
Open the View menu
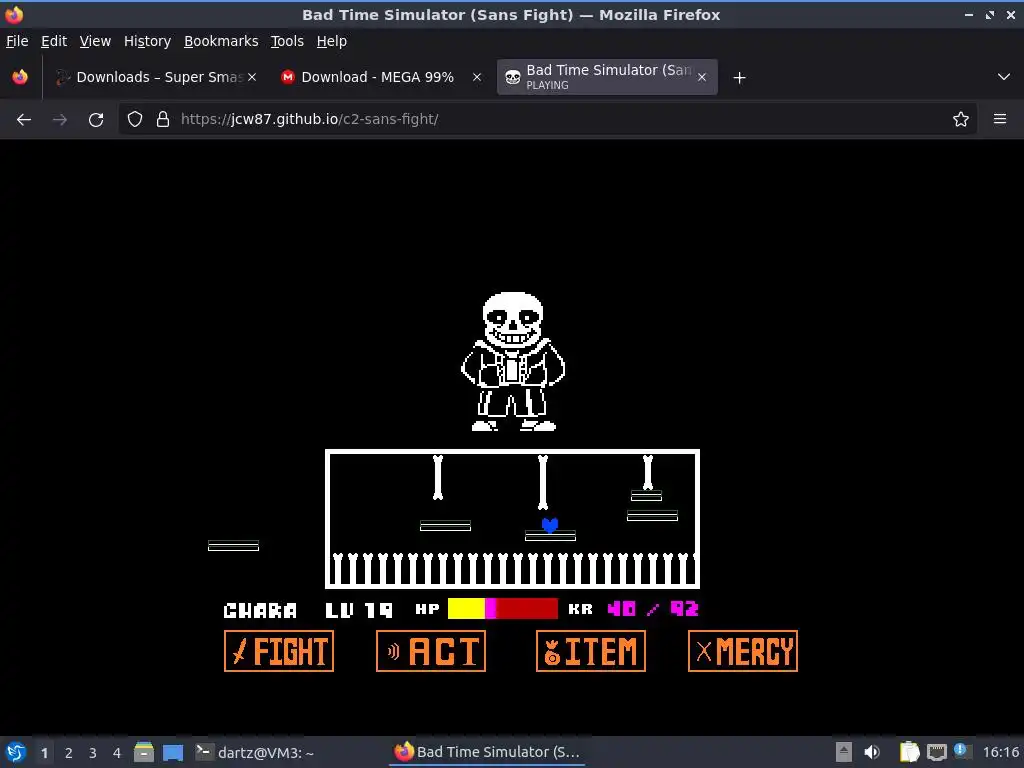[95, 41]
